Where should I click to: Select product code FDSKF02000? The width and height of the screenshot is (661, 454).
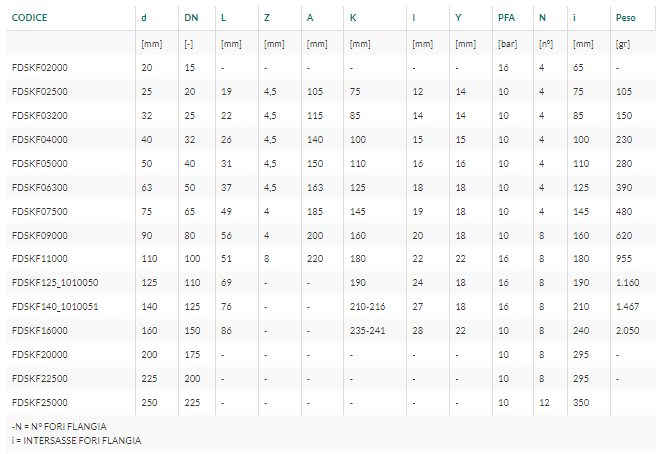(40, 67)
